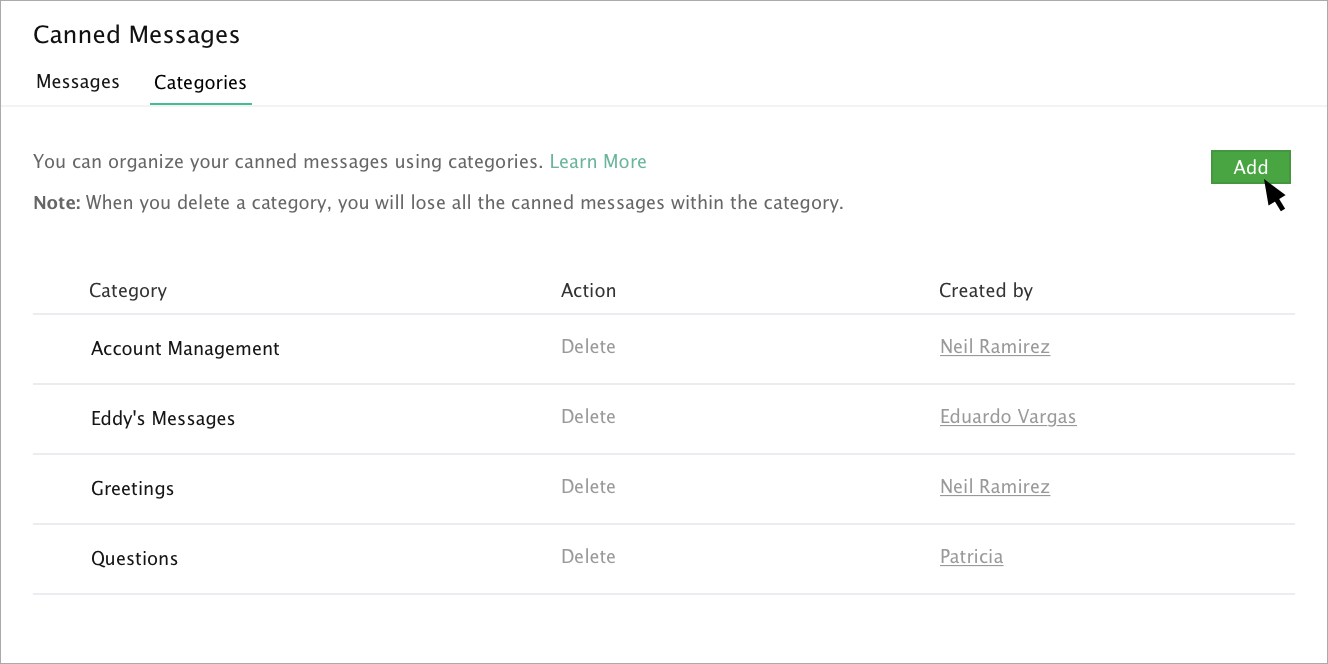This screenshot has width=1328, height=664.
Task: Click the green Add button
Action: coord(1250,167)
